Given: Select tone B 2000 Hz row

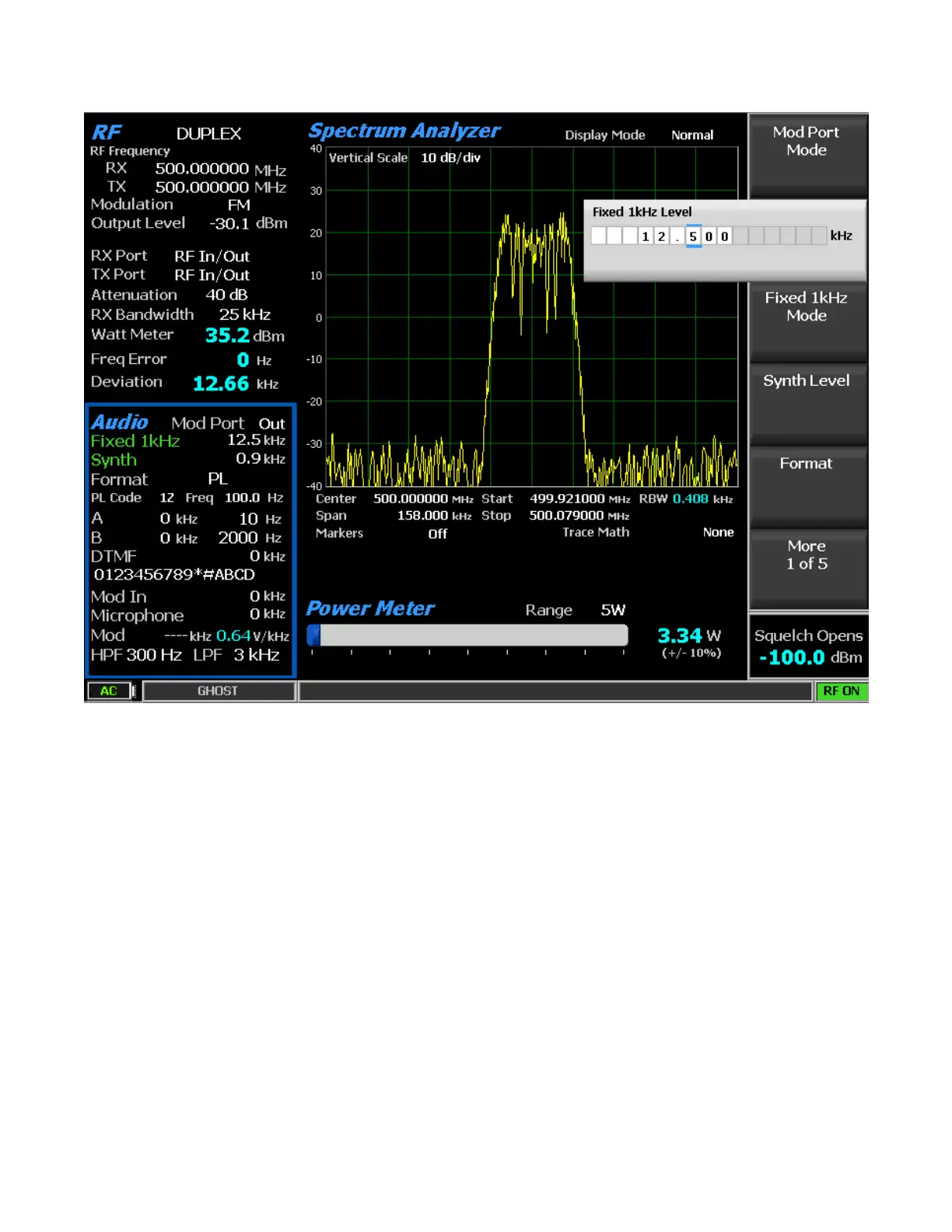Looking at the screenshot, I should tap(188, 538).
